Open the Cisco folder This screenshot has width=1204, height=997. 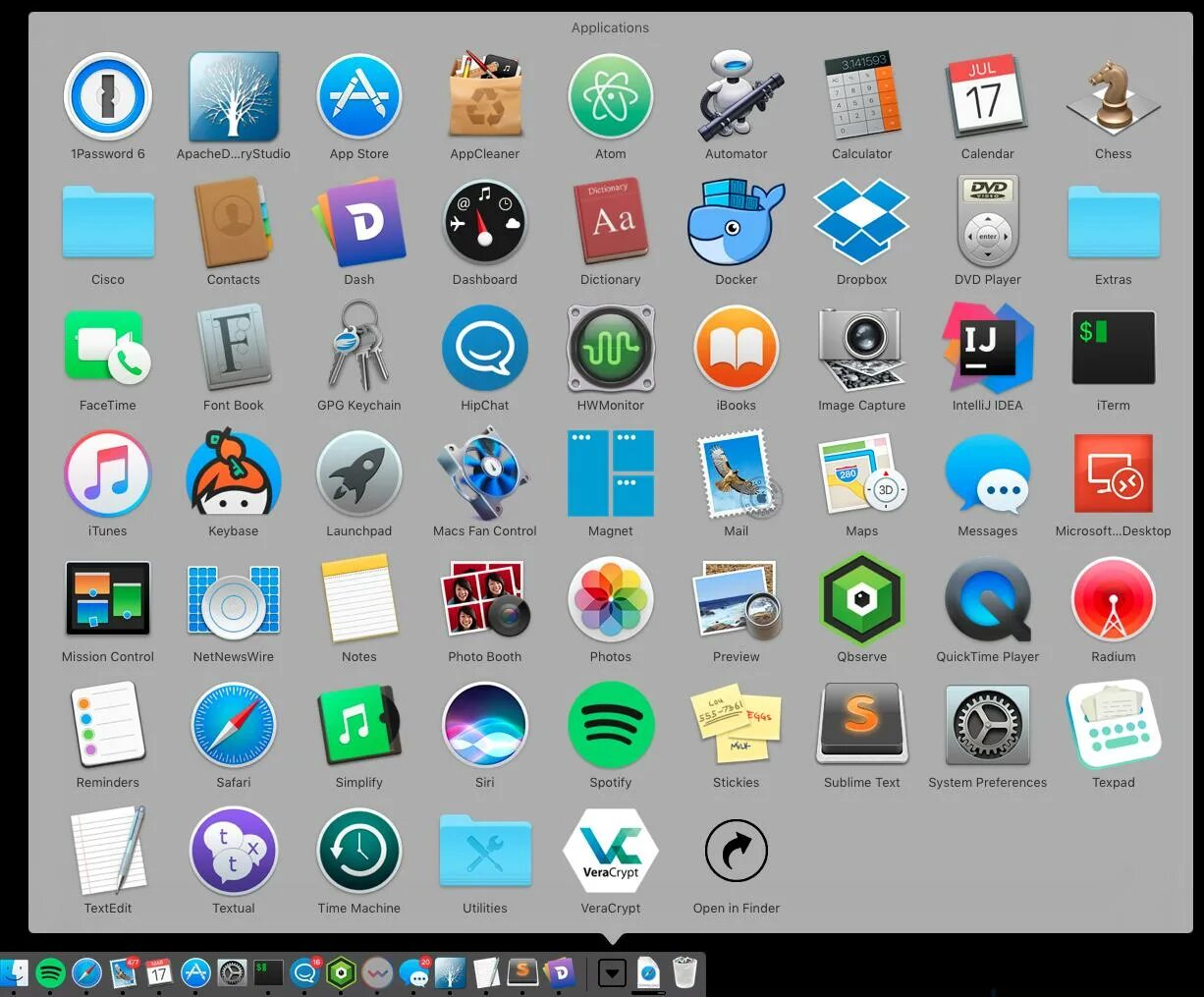tap(108, 223)
